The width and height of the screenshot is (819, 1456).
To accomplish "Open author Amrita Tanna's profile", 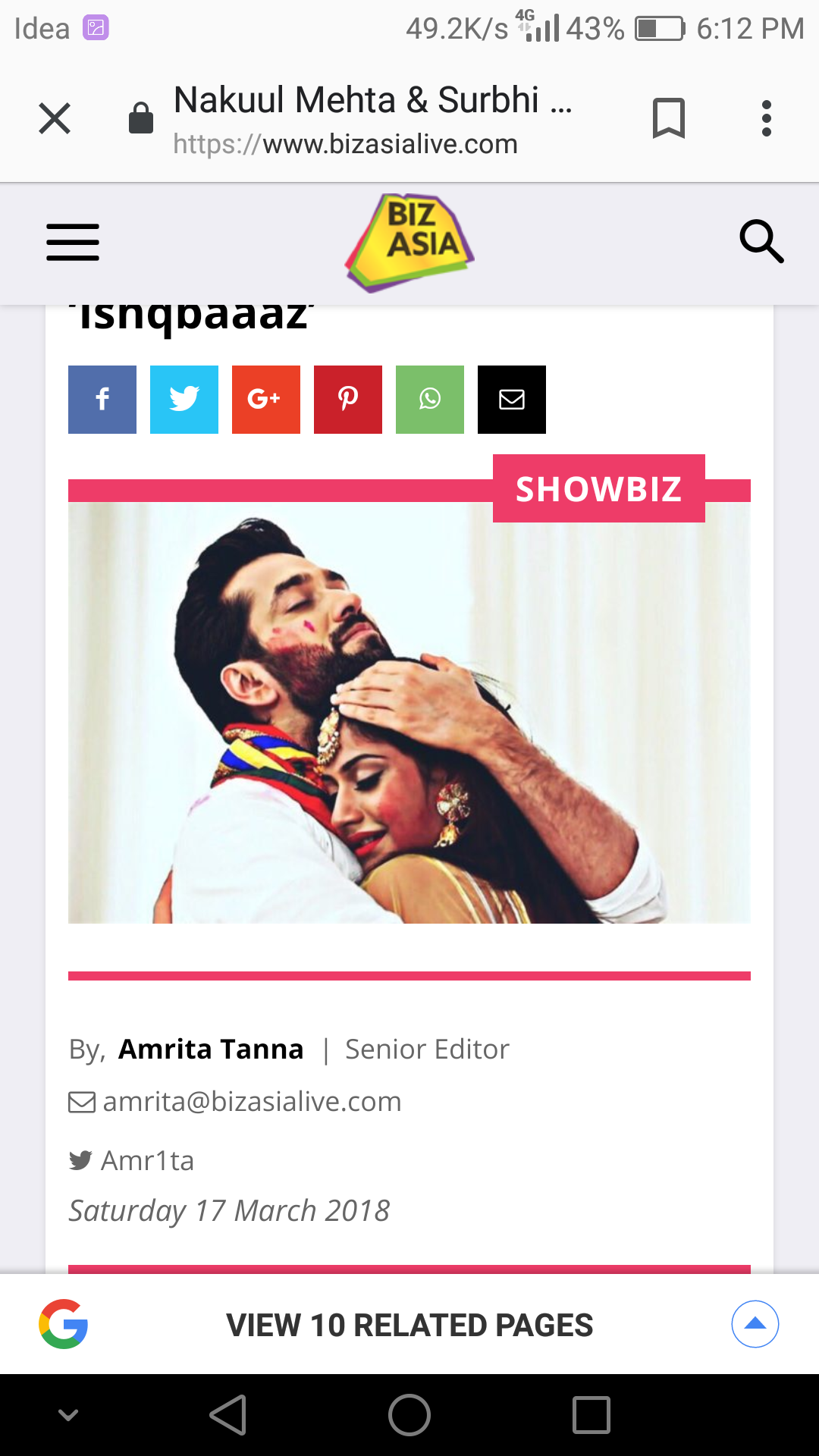I will coord(211,1049).
